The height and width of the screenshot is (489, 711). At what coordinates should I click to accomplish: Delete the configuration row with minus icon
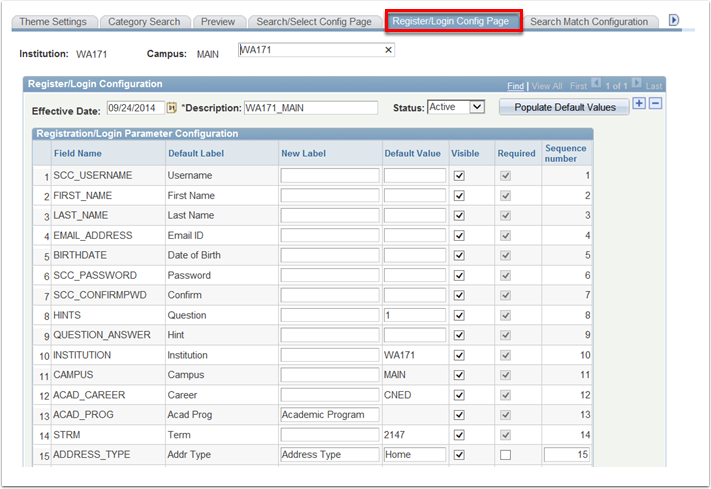[655, 104]
